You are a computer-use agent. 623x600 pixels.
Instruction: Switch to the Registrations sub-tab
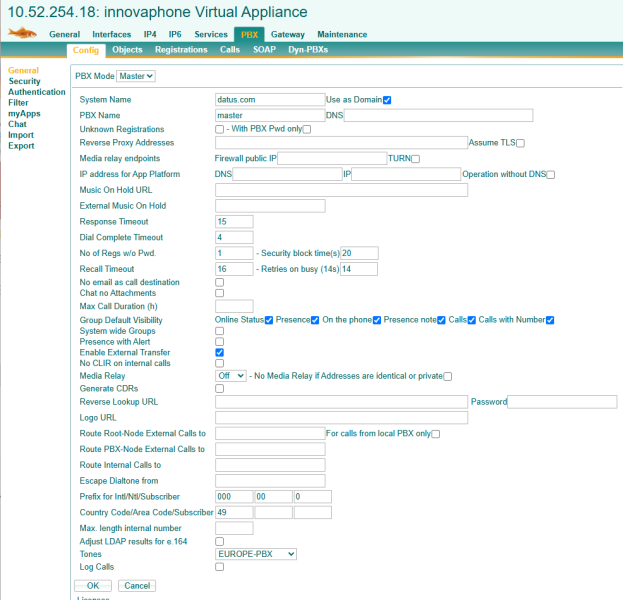[x=181, y=50]
